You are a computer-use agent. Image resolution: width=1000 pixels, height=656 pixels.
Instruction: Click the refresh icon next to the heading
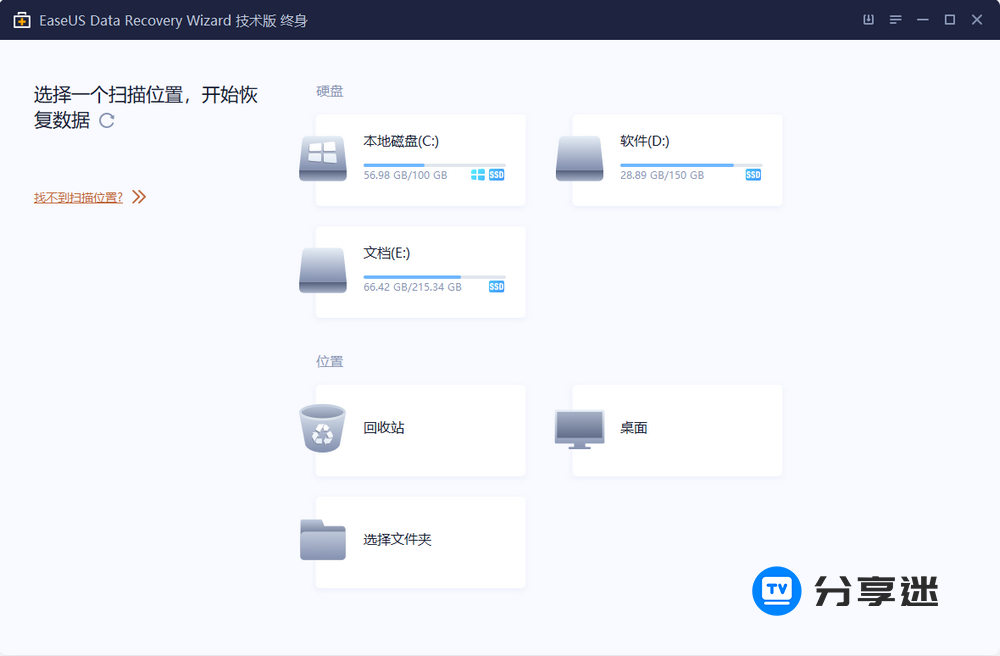coord(107,121)
